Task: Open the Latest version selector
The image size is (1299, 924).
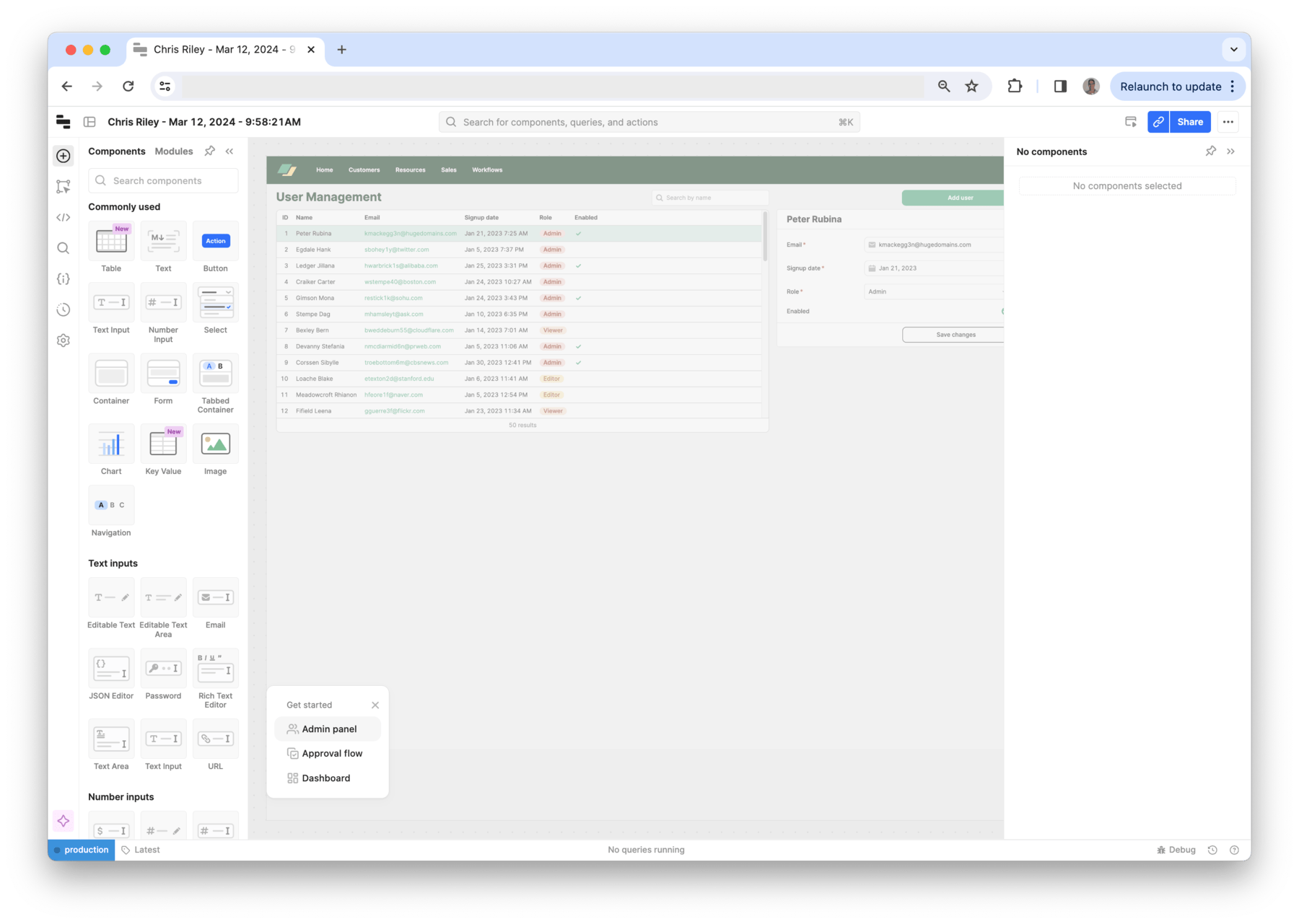Action: click(x=141, y=850)
